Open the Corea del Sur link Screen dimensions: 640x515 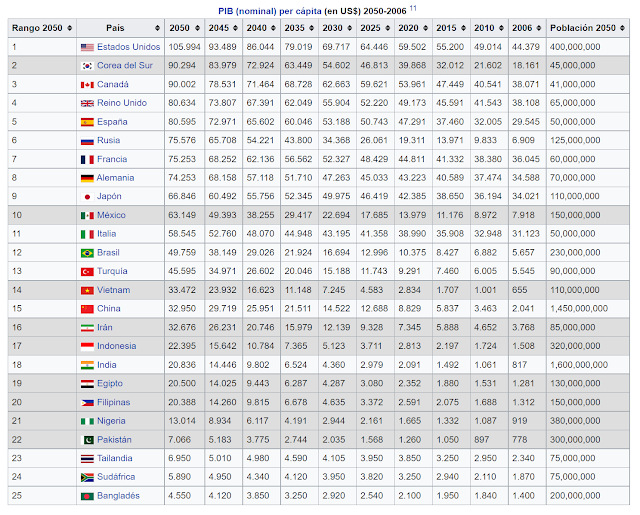(125, 66)
